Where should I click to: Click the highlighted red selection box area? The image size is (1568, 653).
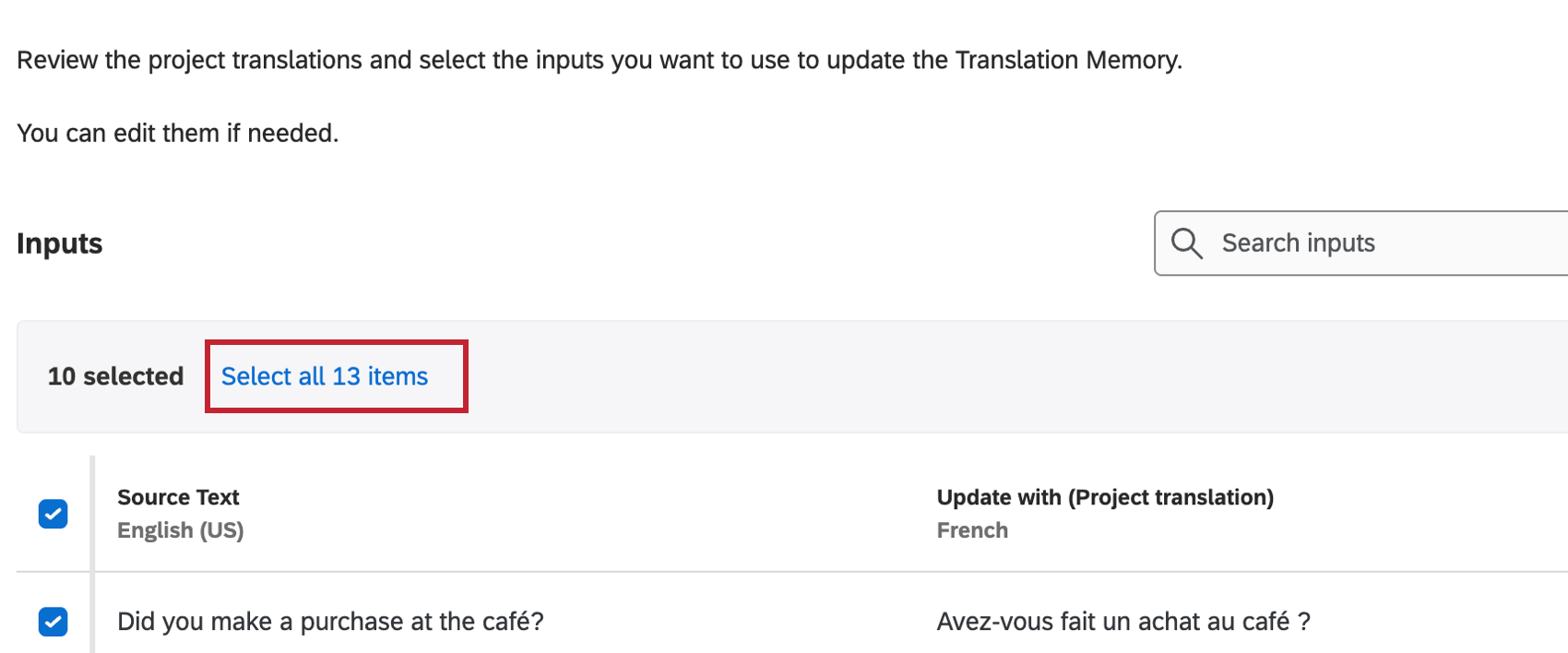pyautogui.click(x=336, y=376)
